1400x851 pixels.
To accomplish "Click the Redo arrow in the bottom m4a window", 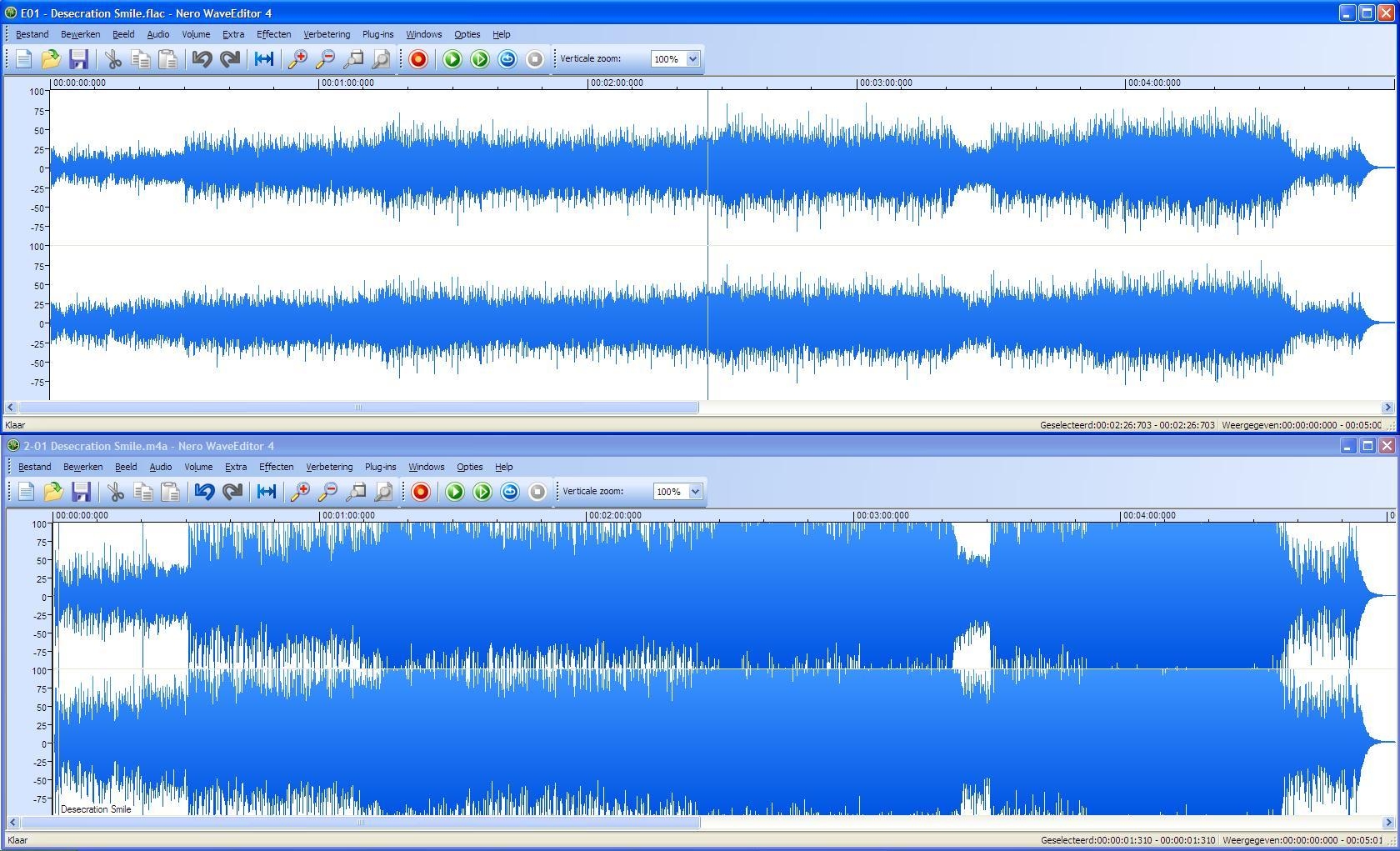I will pos(232,492).
